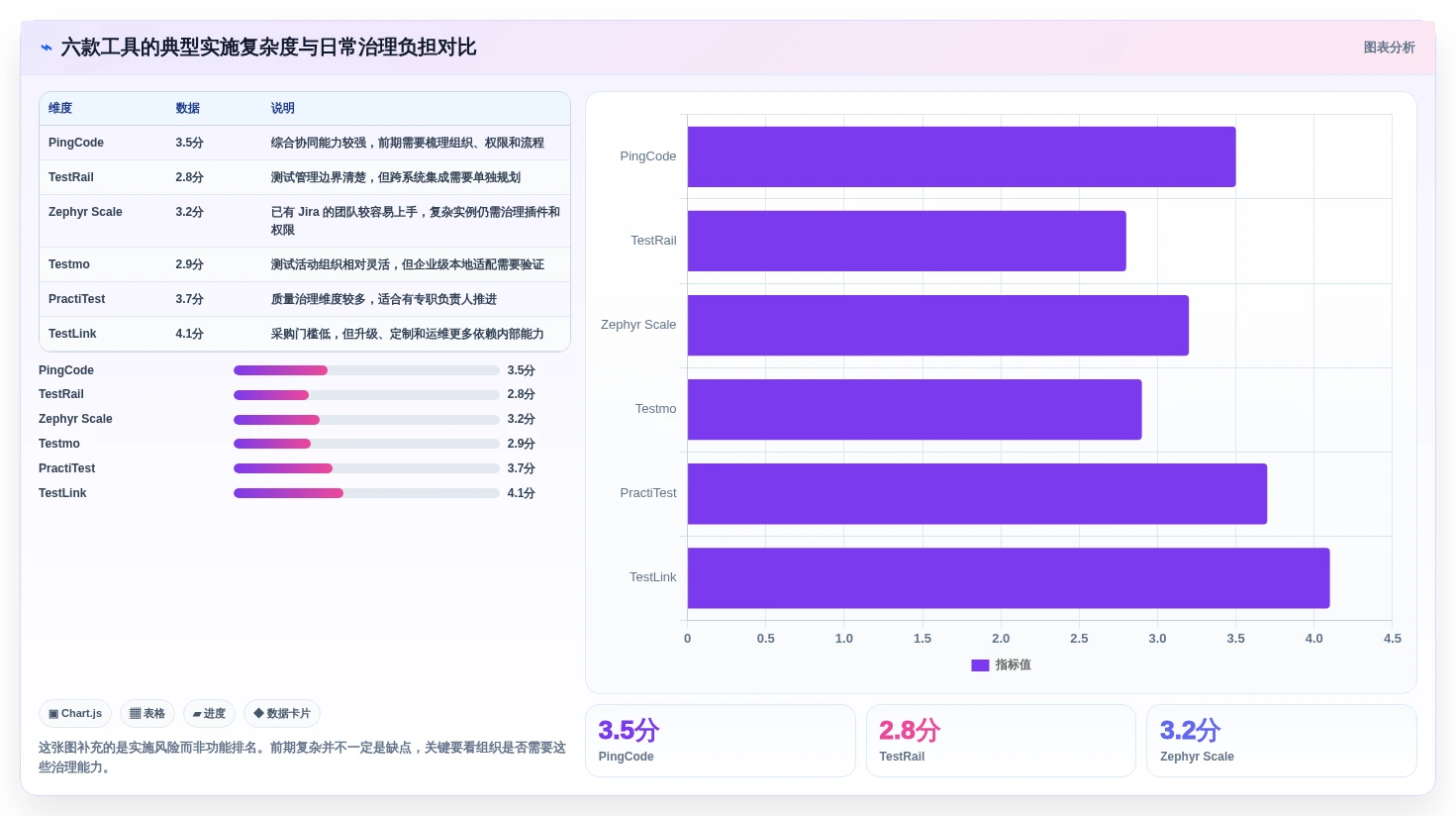The height and width of the screenshot is (816, 1456).
Task: Click the PractiTest bar in the chart
Action: tap(977, 493)
